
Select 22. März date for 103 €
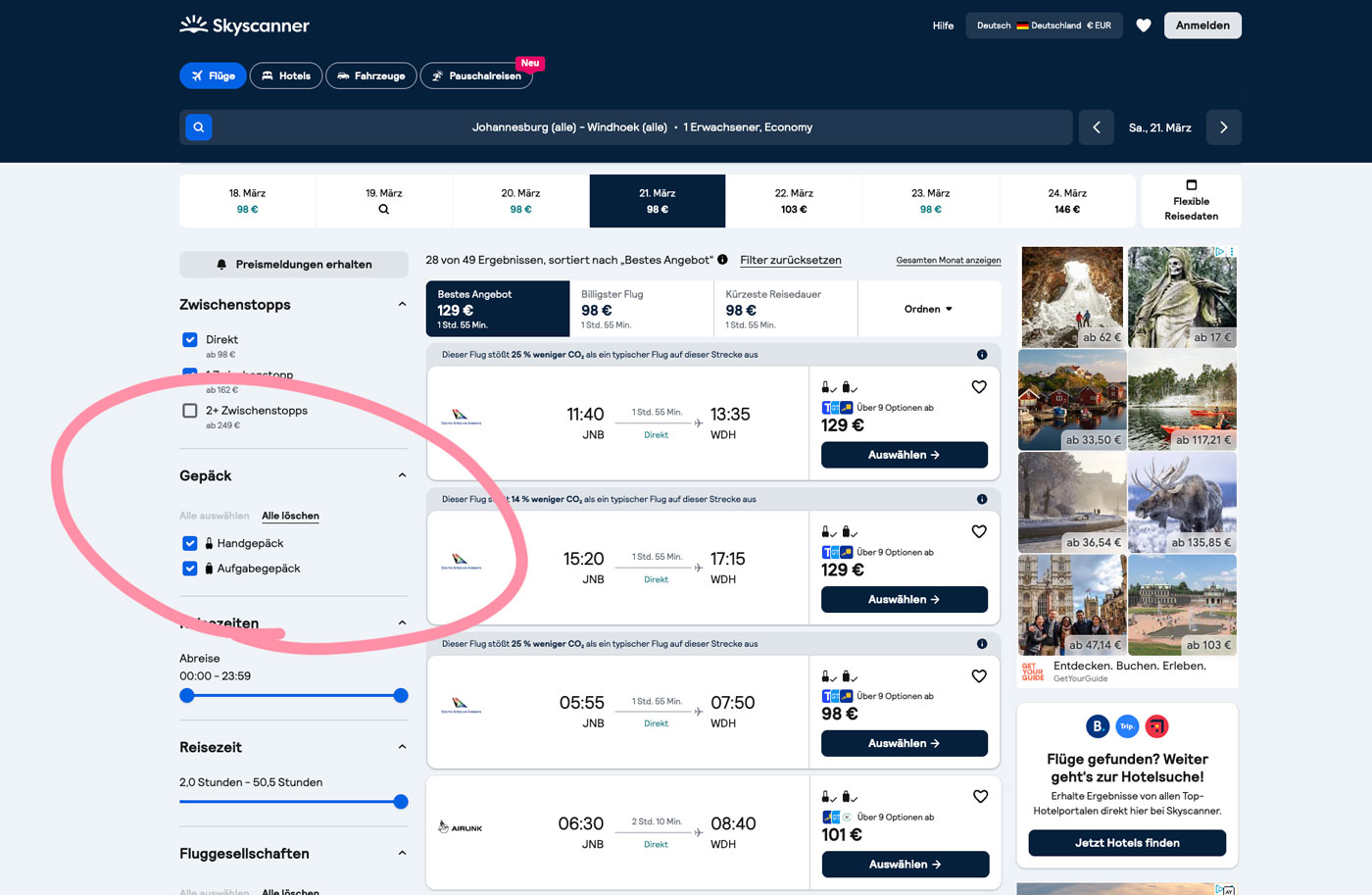pos(793,201)
